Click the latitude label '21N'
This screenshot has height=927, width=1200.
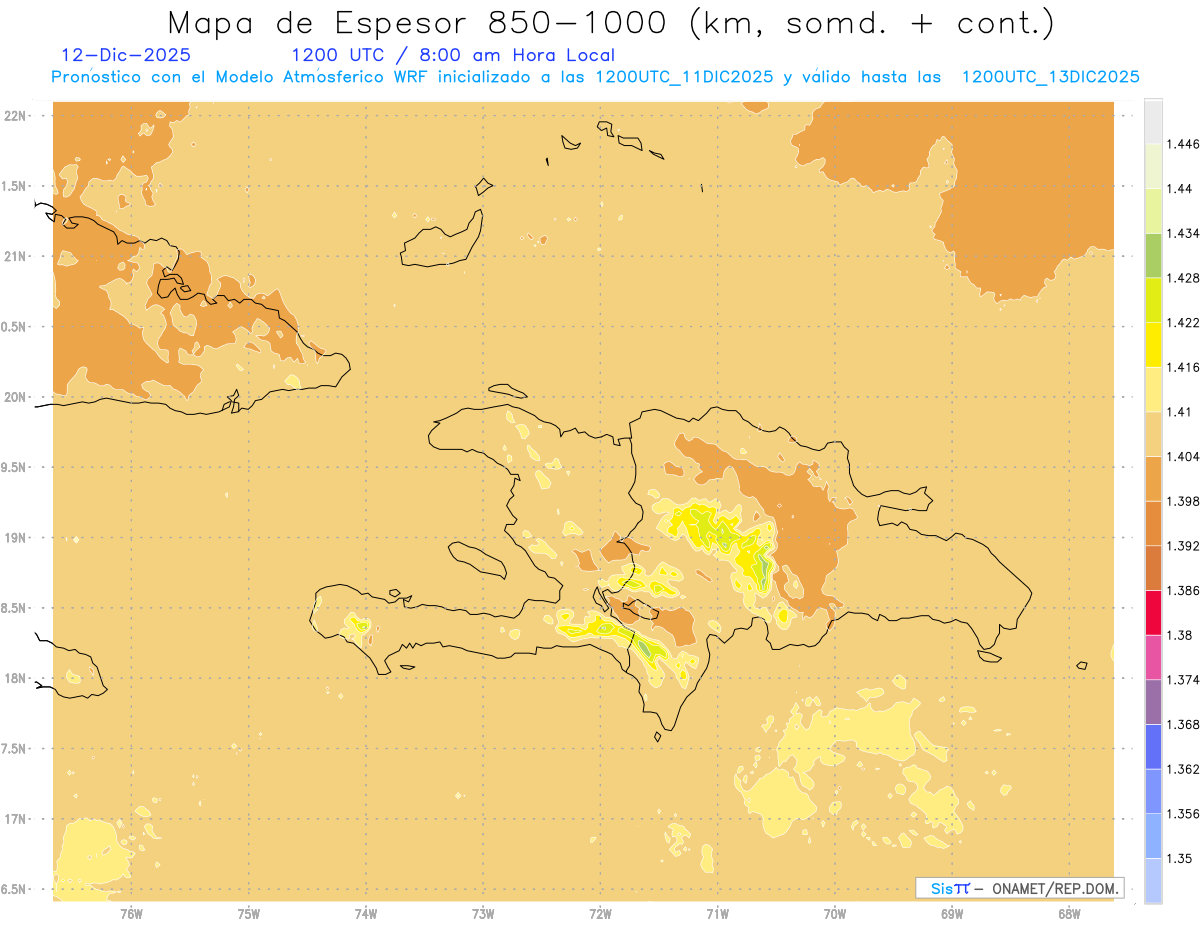(x=16, y=256)
